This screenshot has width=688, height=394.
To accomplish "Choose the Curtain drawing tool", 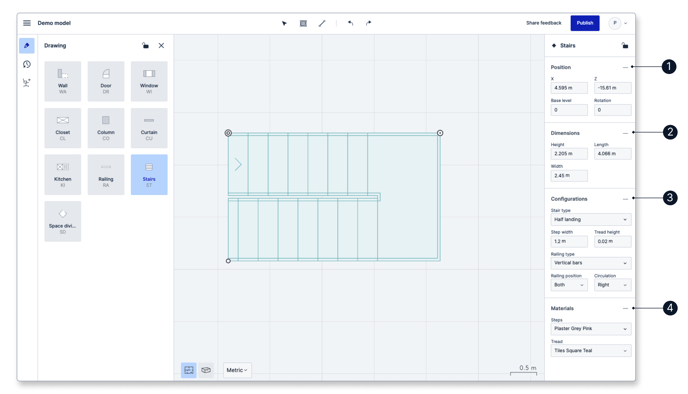I will point(149,128).
